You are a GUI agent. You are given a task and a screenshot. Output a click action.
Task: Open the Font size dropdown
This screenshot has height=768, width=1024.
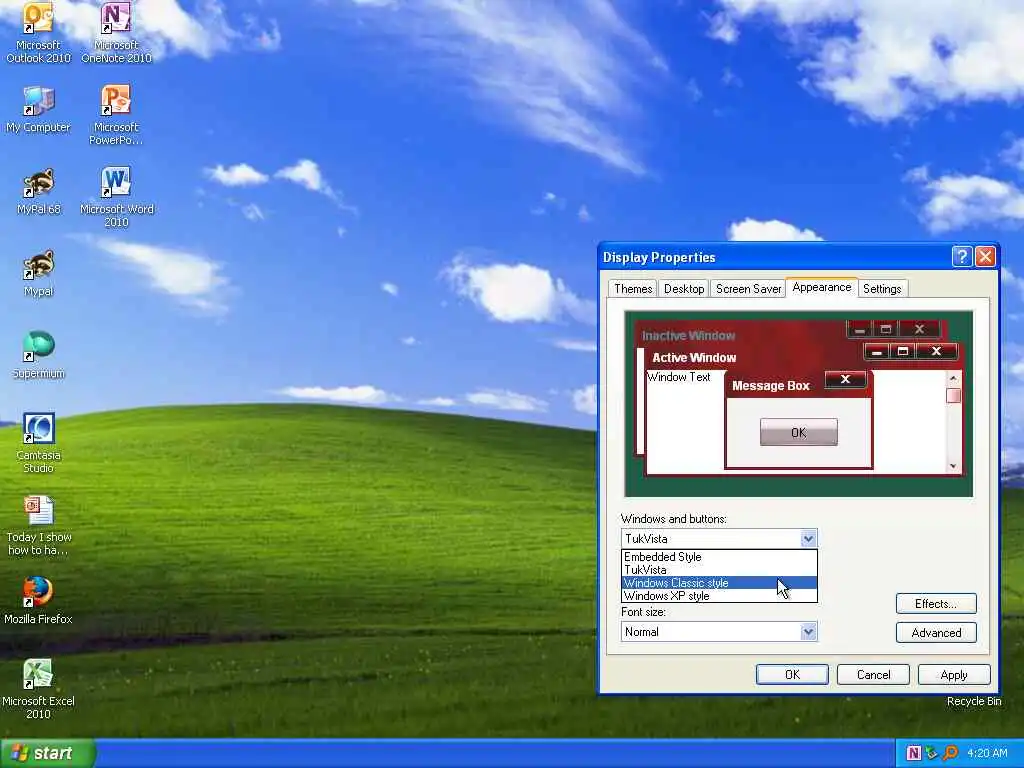719,632
